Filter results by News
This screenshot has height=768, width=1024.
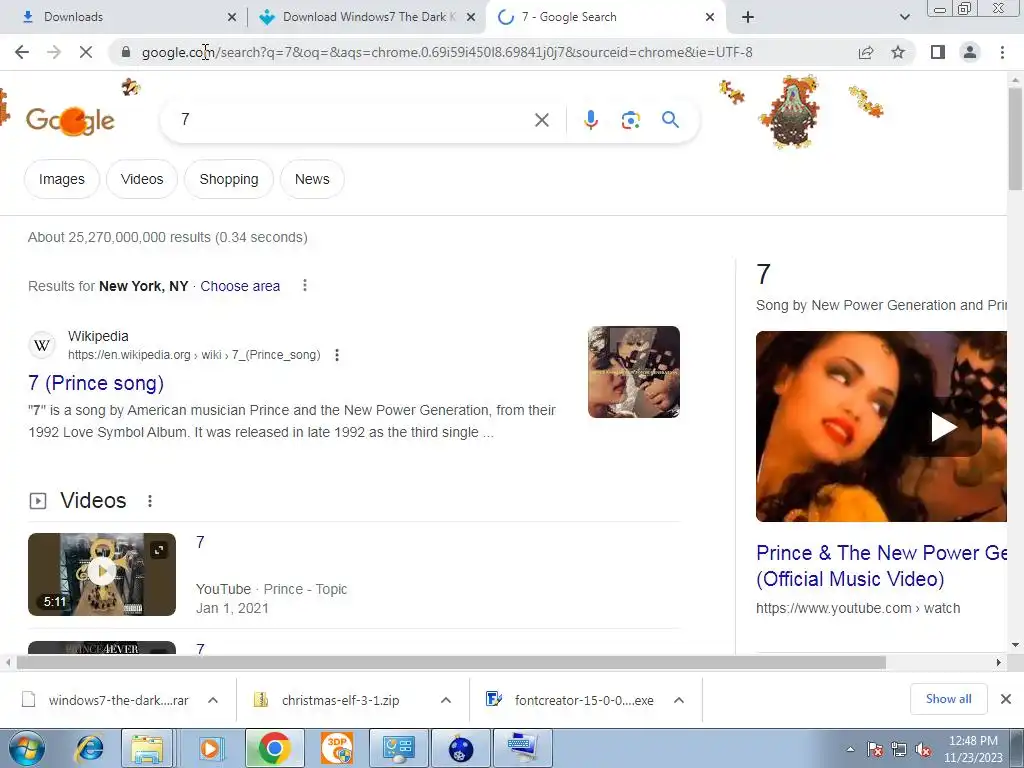312,179
